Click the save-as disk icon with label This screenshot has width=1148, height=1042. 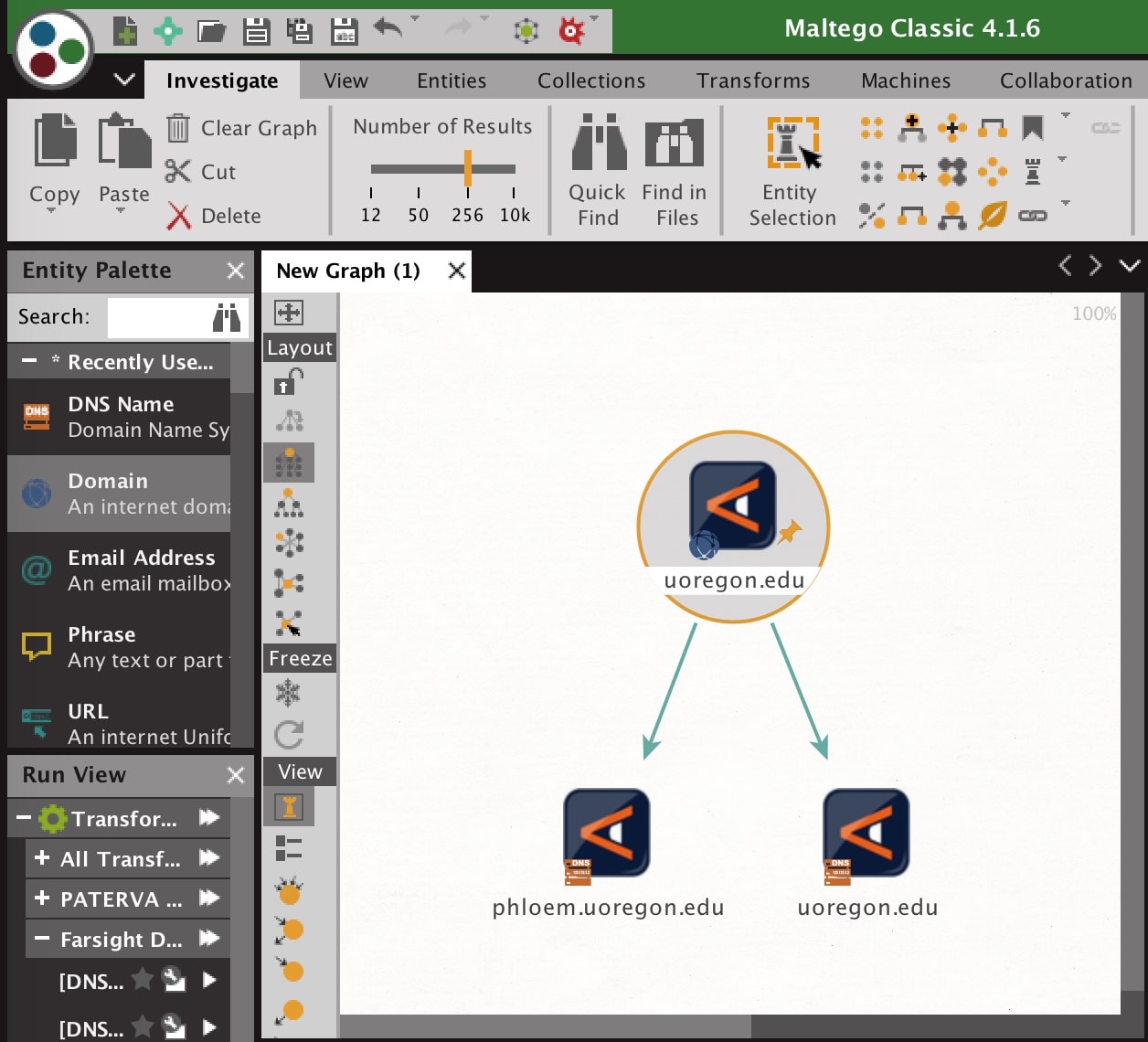[x=345, y=32]
